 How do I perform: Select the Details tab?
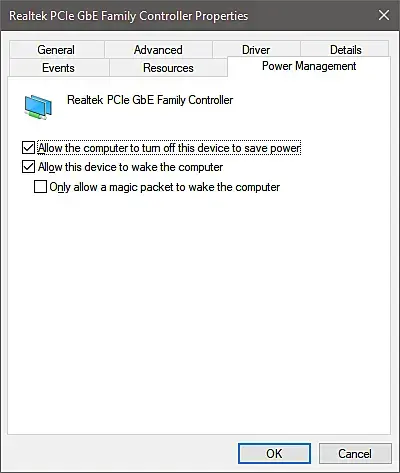coord(345,50)
